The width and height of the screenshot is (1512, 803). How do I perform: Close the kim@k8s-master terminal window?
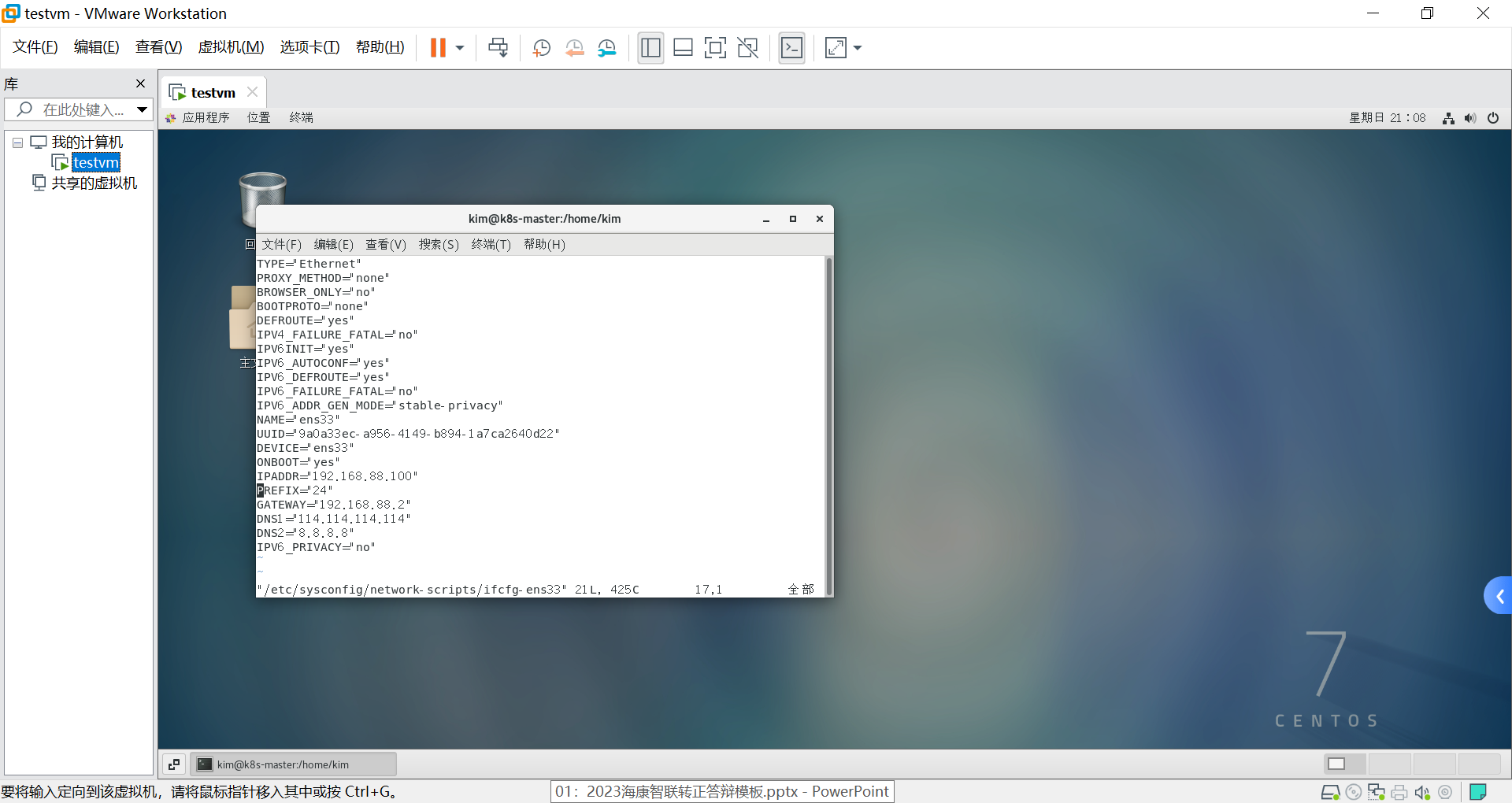pyautogui.click(x=819, y=220)
